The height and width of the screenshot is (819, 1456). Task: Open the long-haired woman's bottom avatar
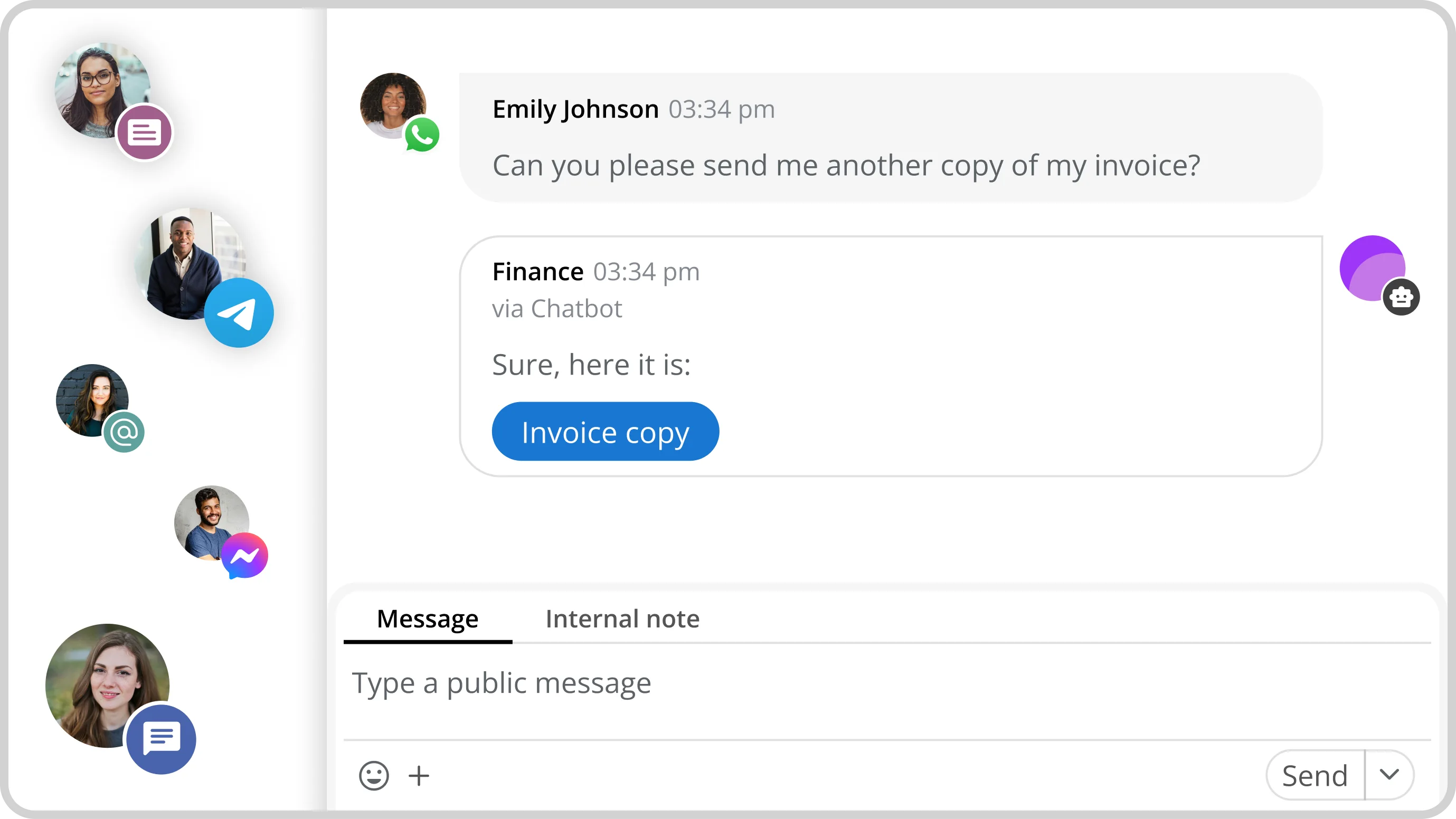pyautogui.click(x=107, y=686)
